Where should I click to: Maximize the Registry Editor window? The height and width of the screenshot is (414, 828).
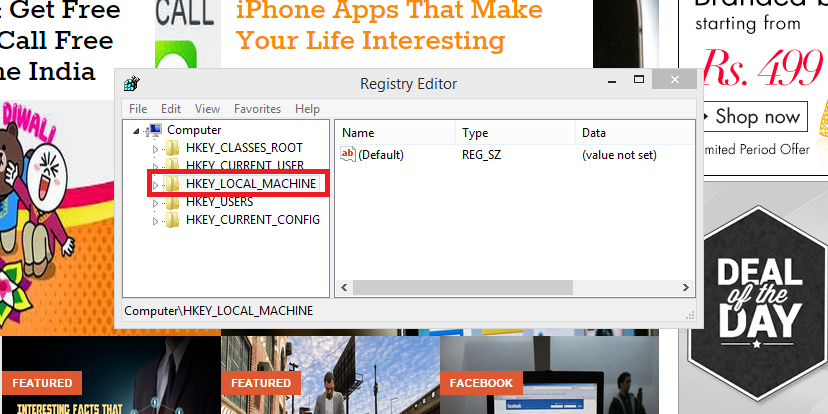tap(639, 80)
